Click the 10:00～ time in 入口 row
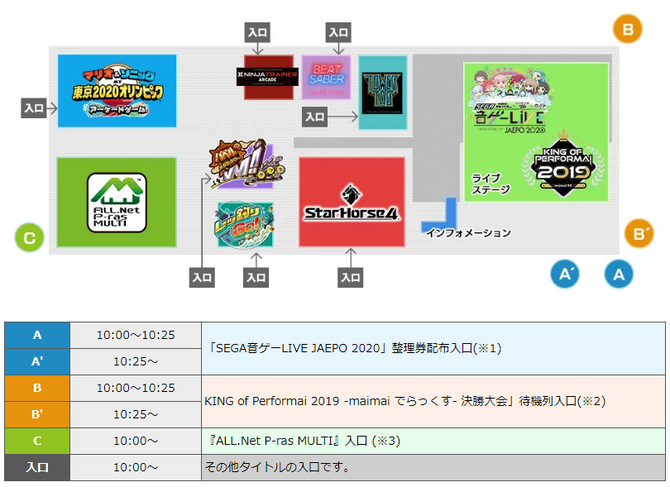Screen dimensions: 670x487 (135, 467)
